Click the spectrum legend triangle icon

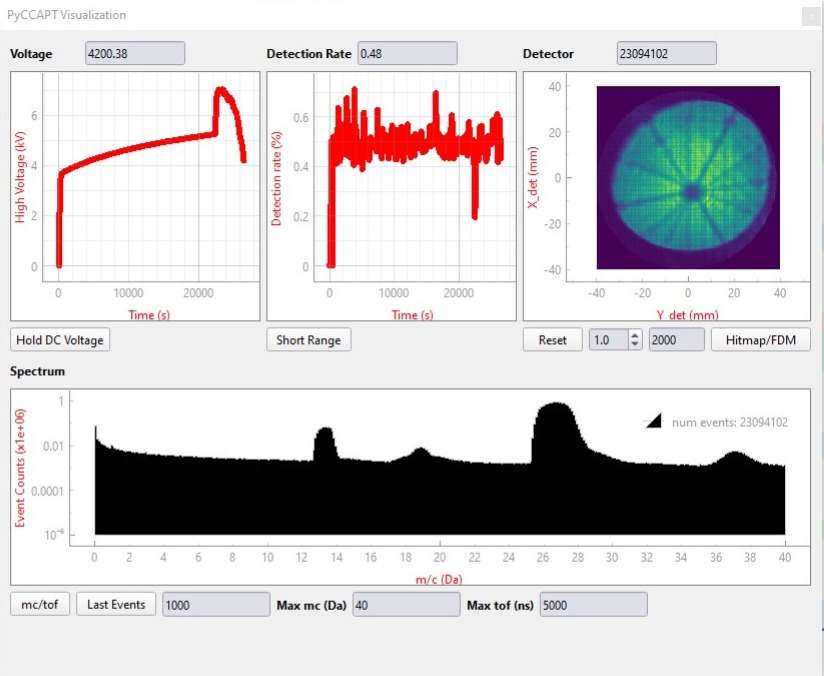coord(653,422)
